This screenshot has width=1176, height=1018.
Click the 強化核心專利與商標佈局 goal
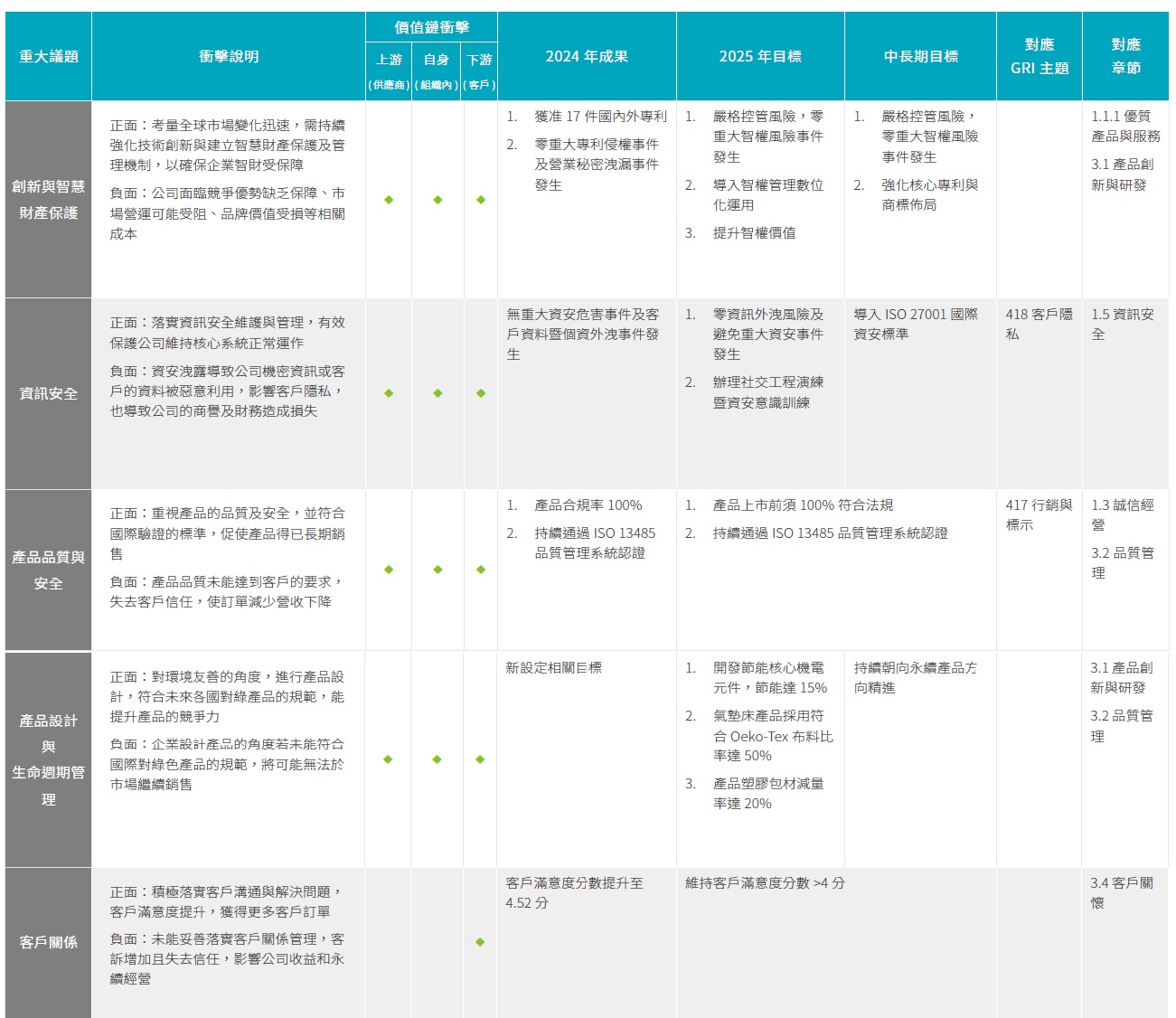pyautogui.click(x=930, y=195)
